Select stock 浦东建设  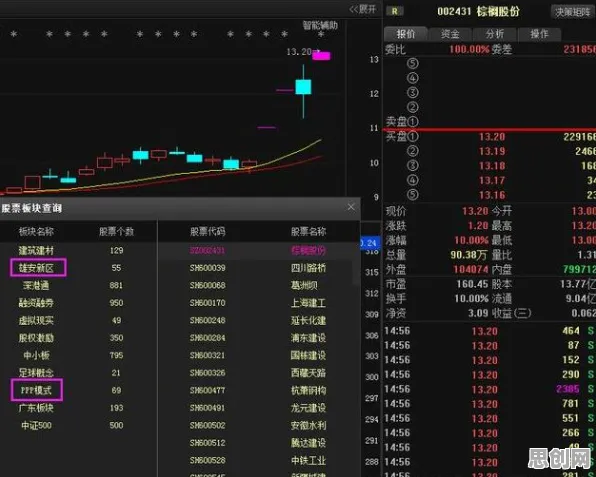tap(308, 338)
